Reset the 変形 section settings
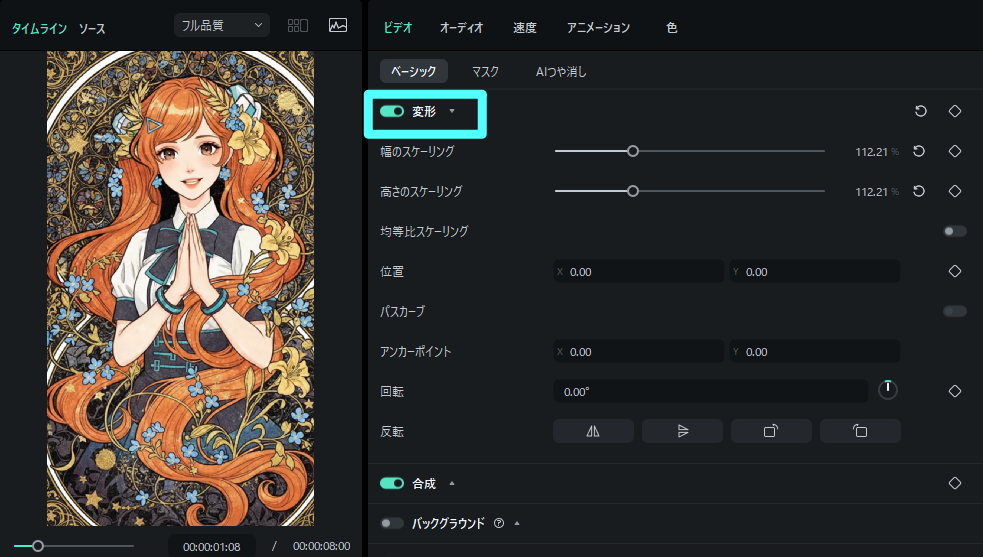This screenshot has width=983, height=557. point(920,111)
